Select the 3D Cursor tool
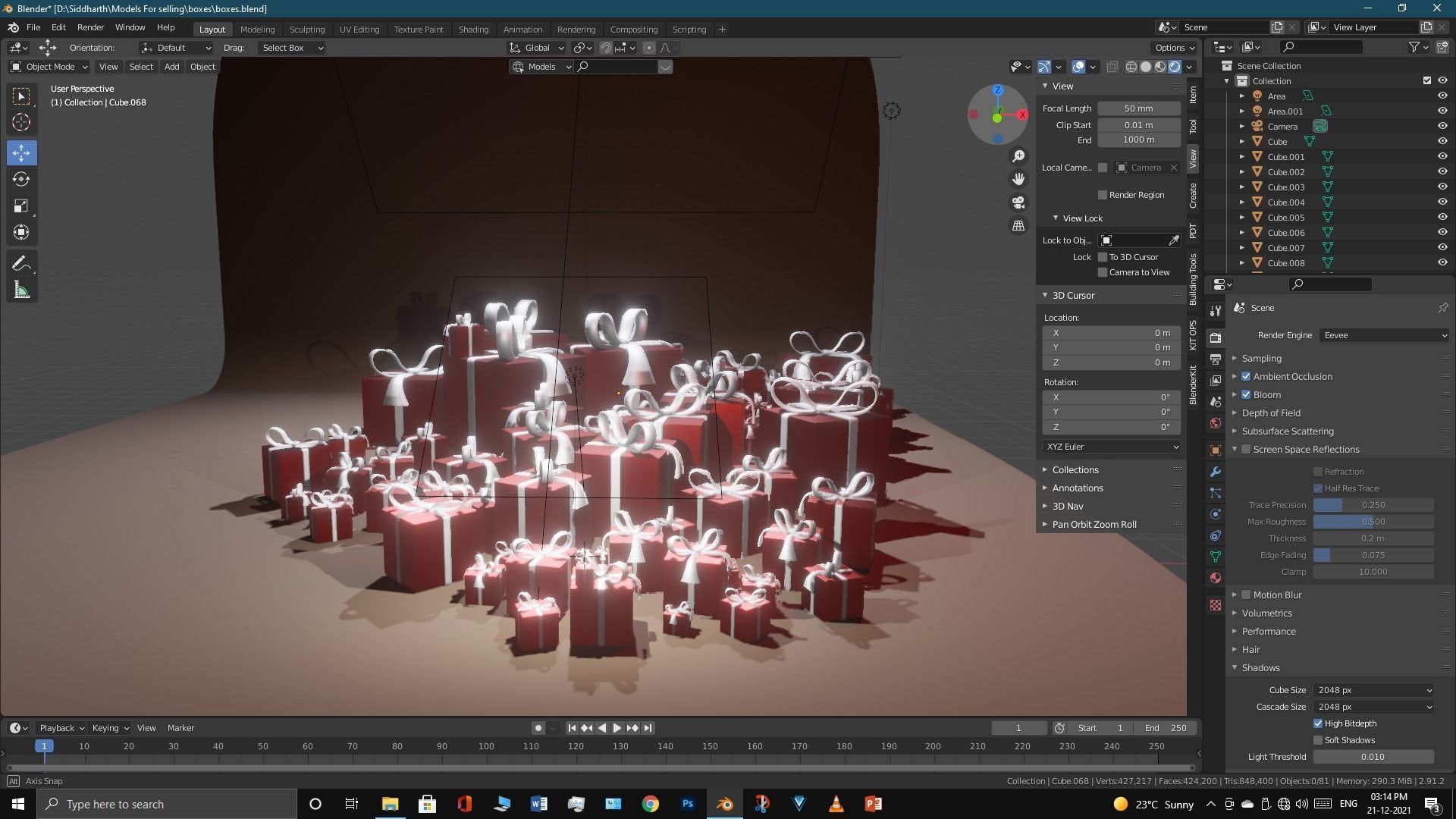The image size is (1456, 819). pyautogui.click(x=21, y=122)
